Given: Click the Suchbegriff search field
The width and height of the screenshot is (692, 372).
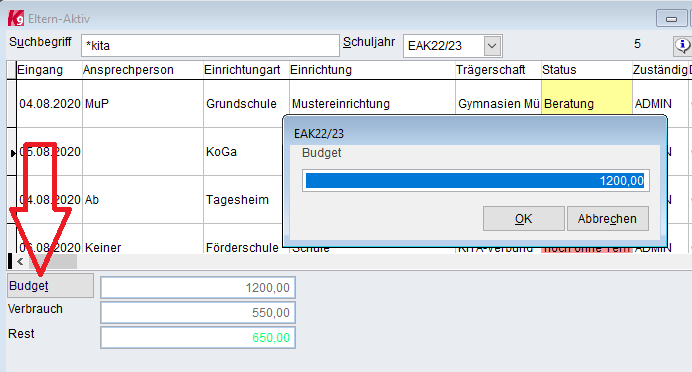Looking at the screenshot, I should 210,45.
